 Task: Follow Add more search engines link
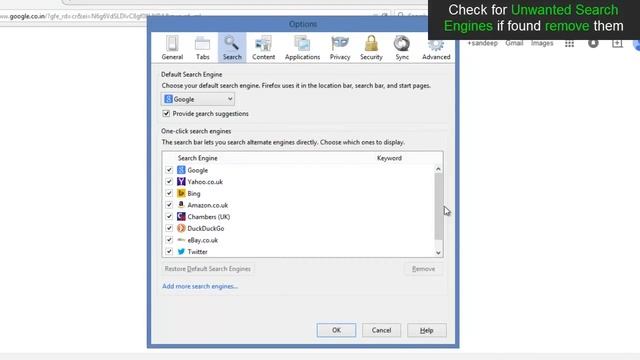[x=200, y=286]
